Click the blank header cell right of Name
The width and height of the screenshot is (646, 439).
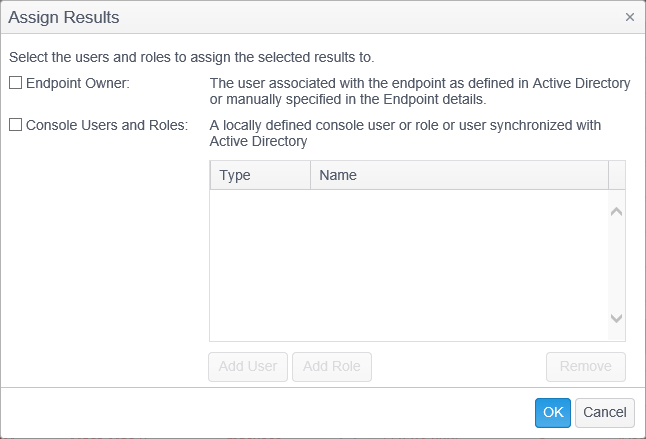617,175
